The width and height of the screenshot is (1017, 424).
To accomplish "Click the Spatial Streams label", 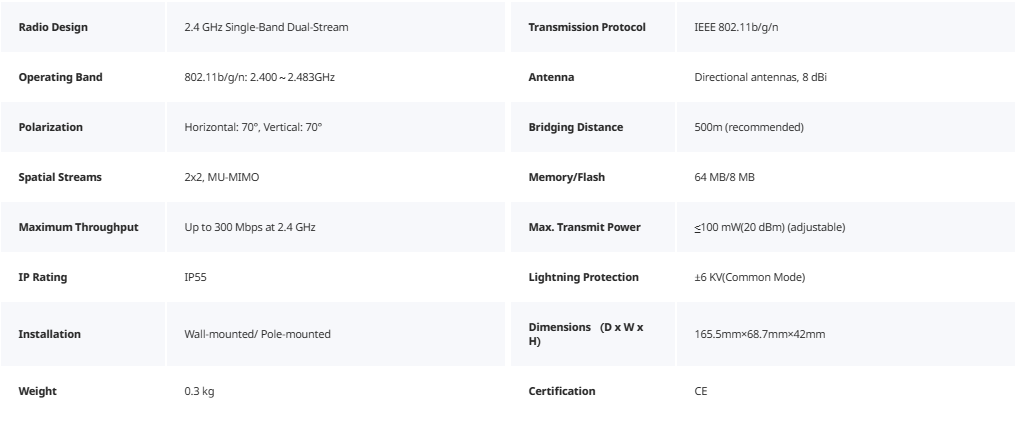I will (60, 177).
